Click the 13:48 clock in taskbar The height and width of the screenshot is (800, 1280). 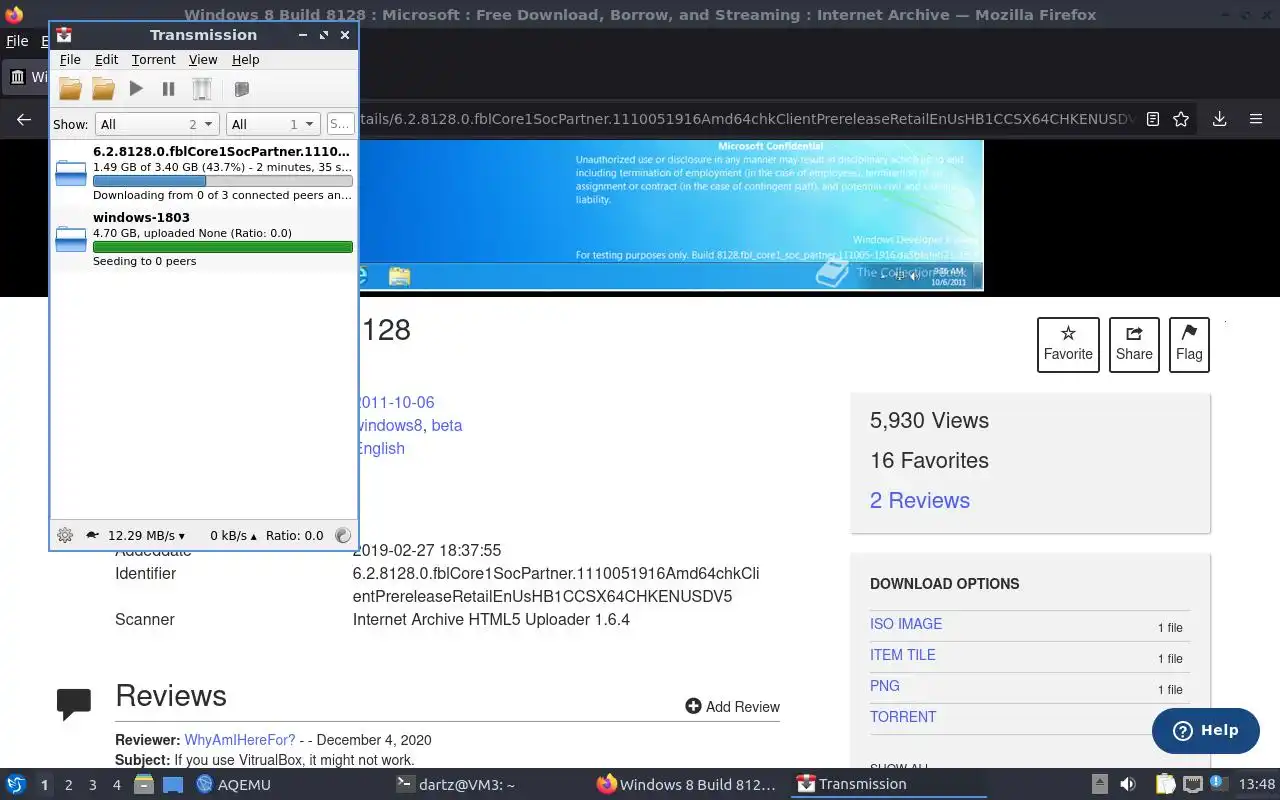[x=1257, y=785]
